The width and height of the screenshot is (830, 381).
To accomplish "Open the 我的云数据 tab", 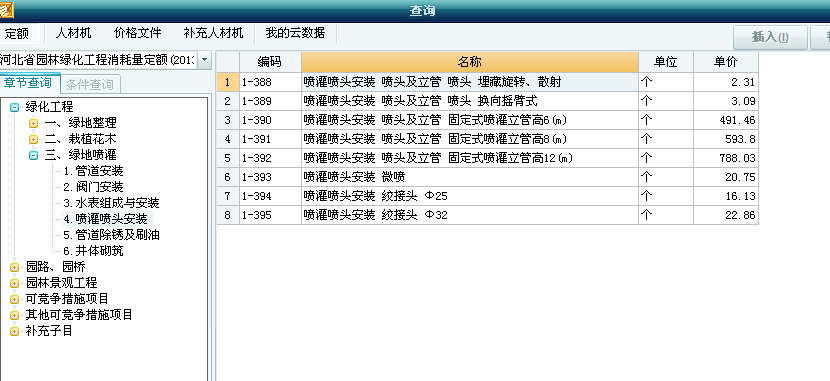I will tap(295, 33).
